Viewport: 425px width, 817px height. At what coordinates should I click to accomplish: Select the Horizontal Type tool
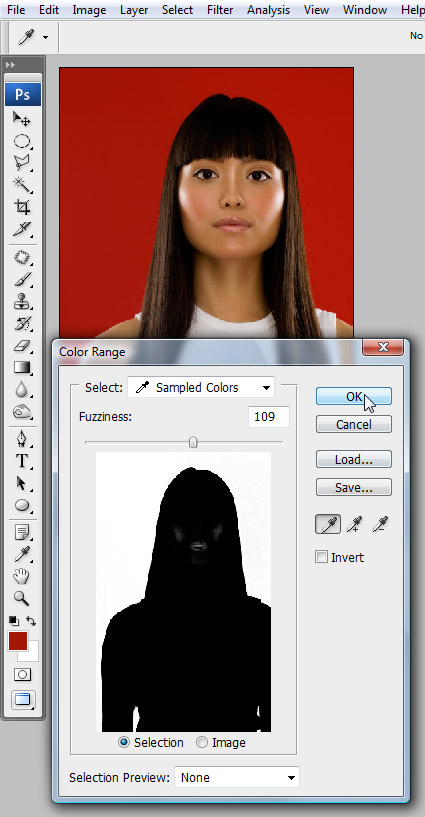tap(22, 461)
